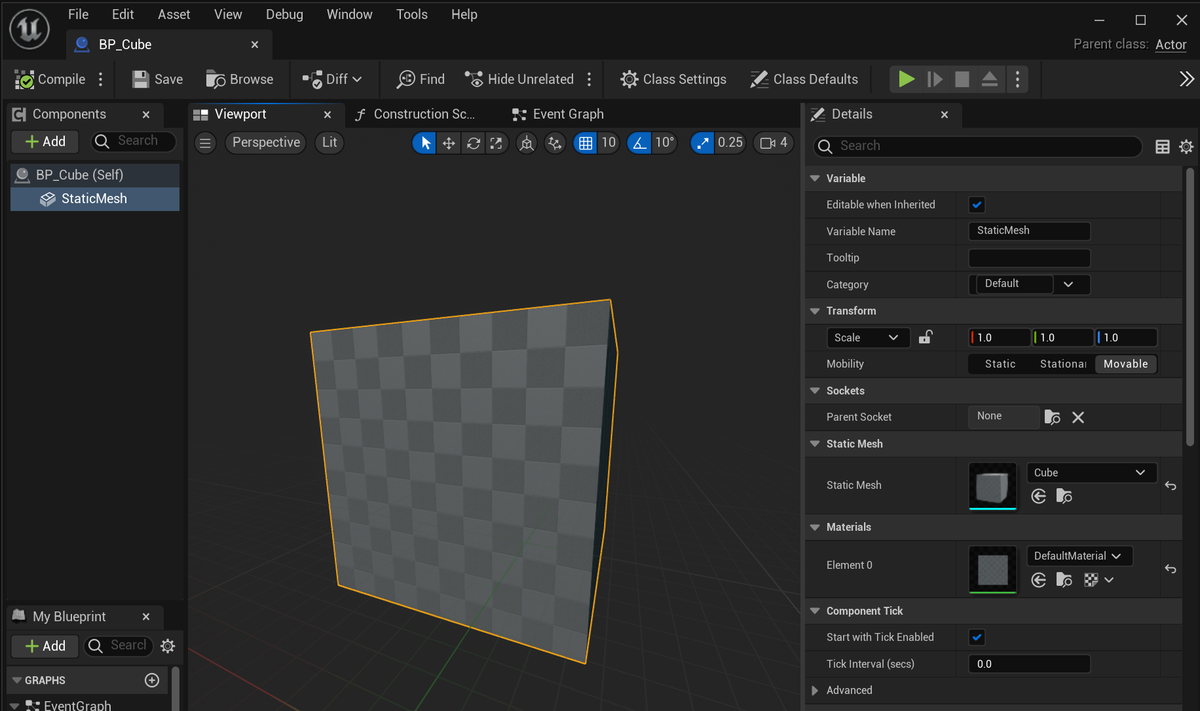Open the Perspective view mode dropdown
The image size is (1200, 711).
click(x=266, y=143)
